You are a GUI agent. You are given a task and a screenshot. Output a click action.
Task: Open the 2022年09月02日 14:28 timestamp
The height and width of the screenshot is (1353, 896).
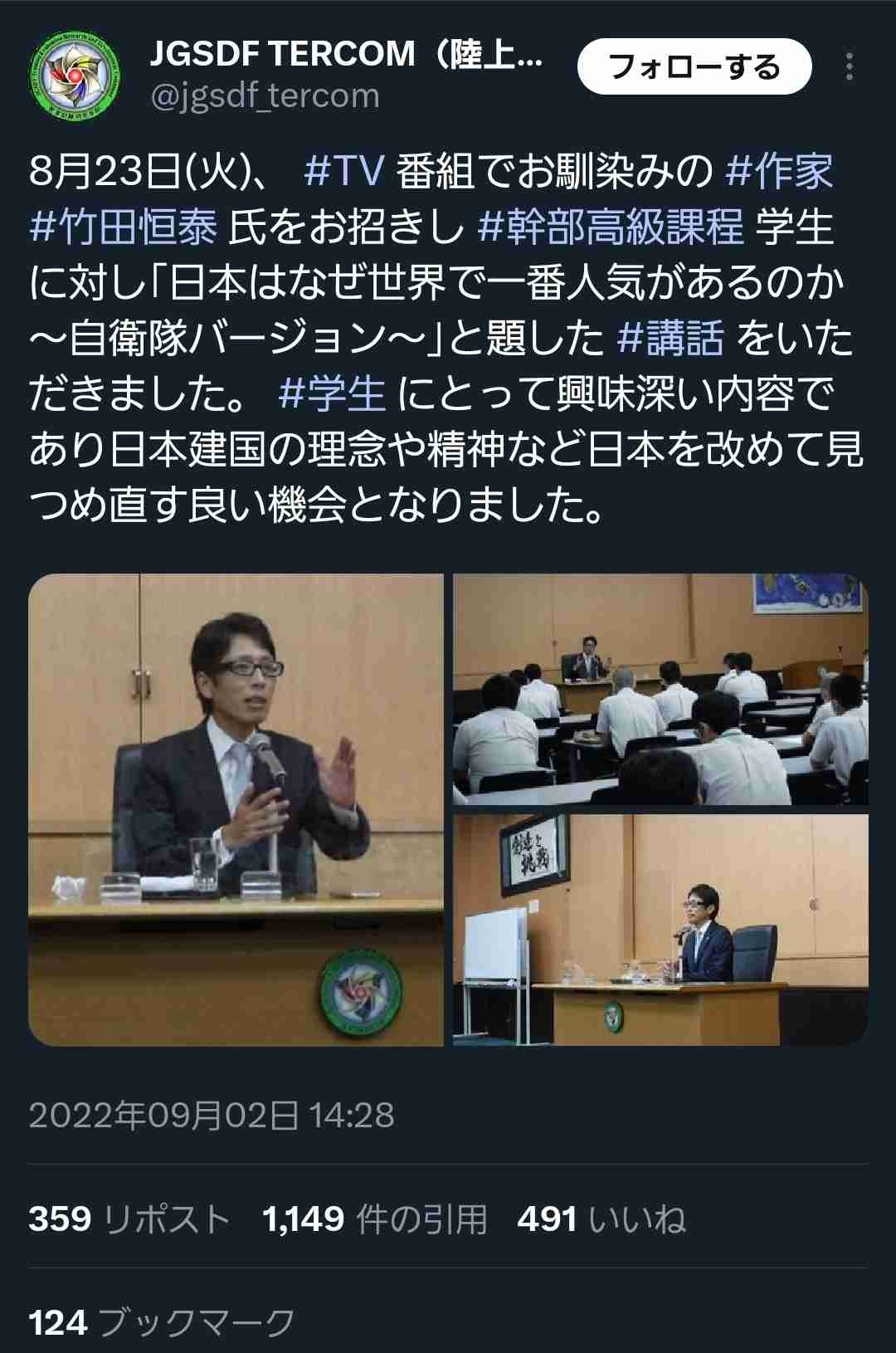(x=212, y=1115)
